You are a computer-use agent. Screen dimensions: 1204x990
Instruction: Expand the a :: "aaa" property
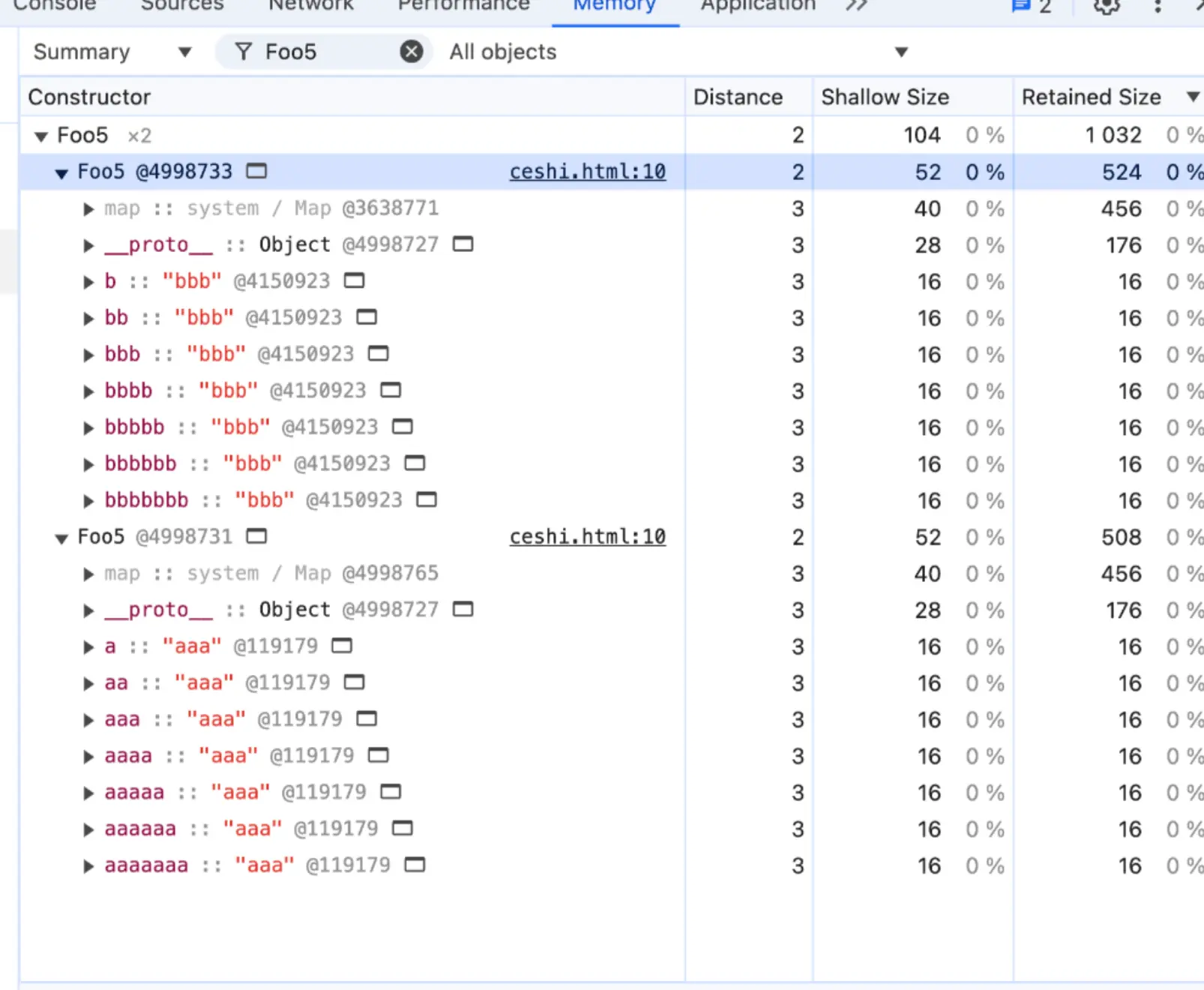click(88, 647)
